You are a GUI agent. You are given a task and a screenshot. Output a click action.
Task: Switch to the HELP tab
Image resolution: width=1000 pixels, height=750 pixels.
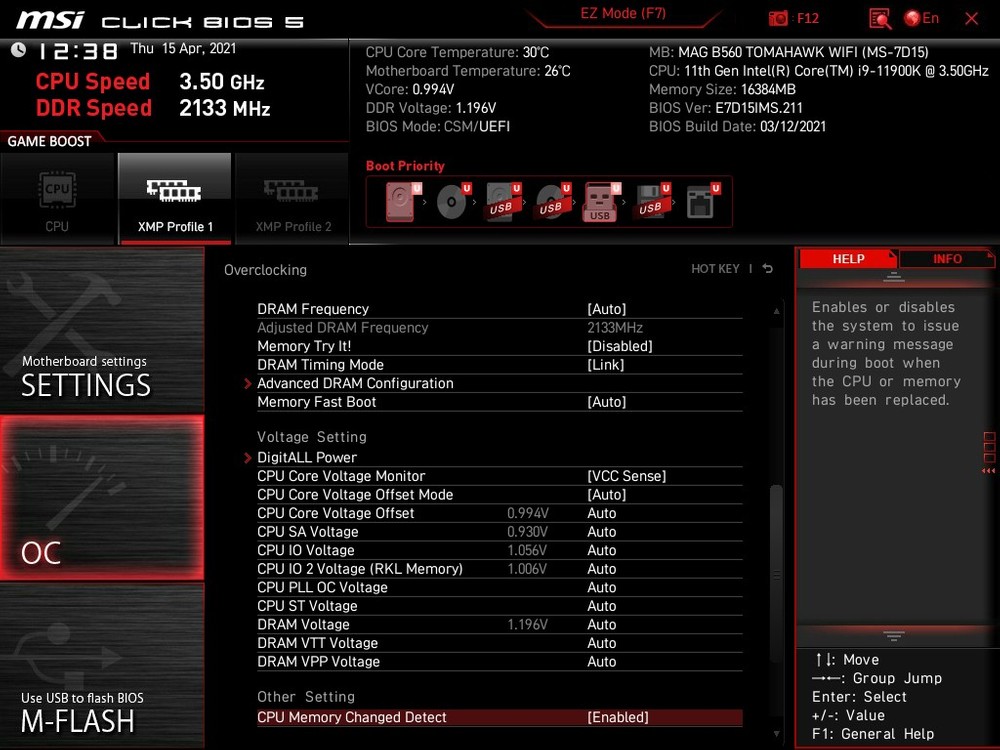point(848,259)
